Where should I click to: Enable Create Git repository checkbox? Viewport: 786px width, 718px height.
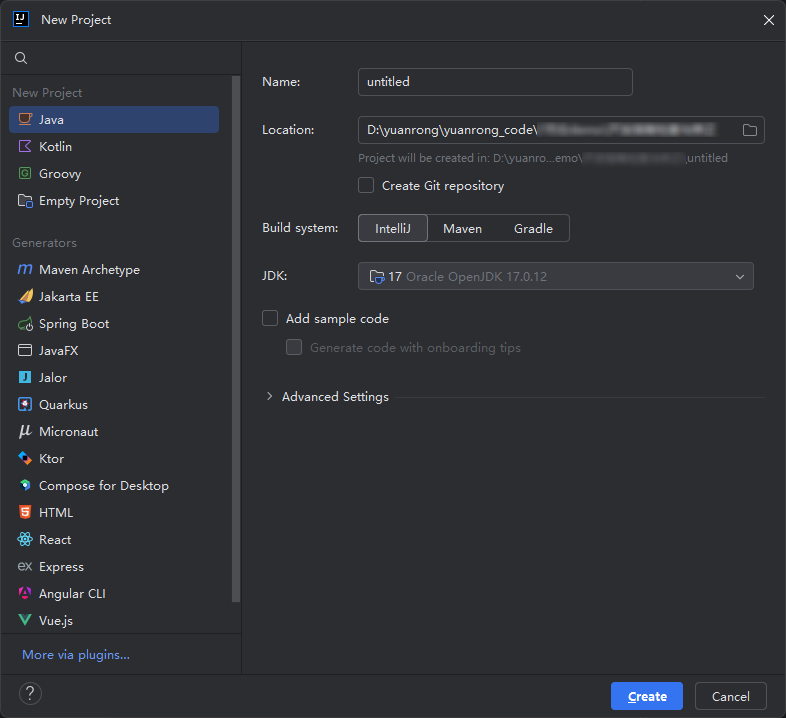click(366, 186)
